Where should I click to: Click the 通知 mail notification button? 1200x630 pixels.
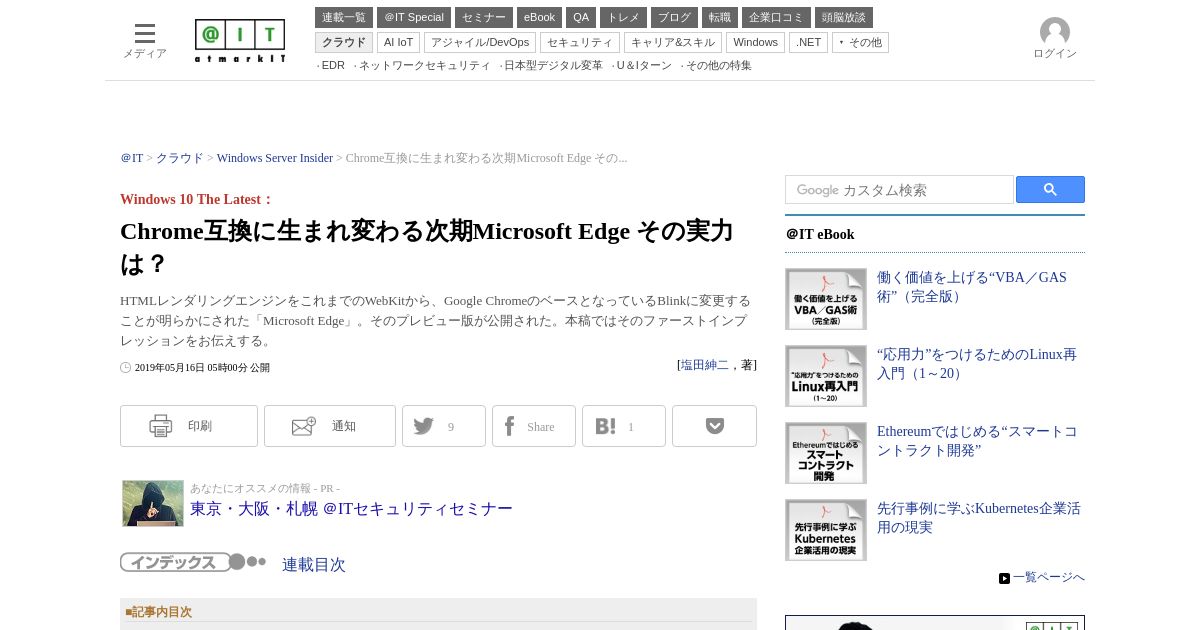point(330,426)
